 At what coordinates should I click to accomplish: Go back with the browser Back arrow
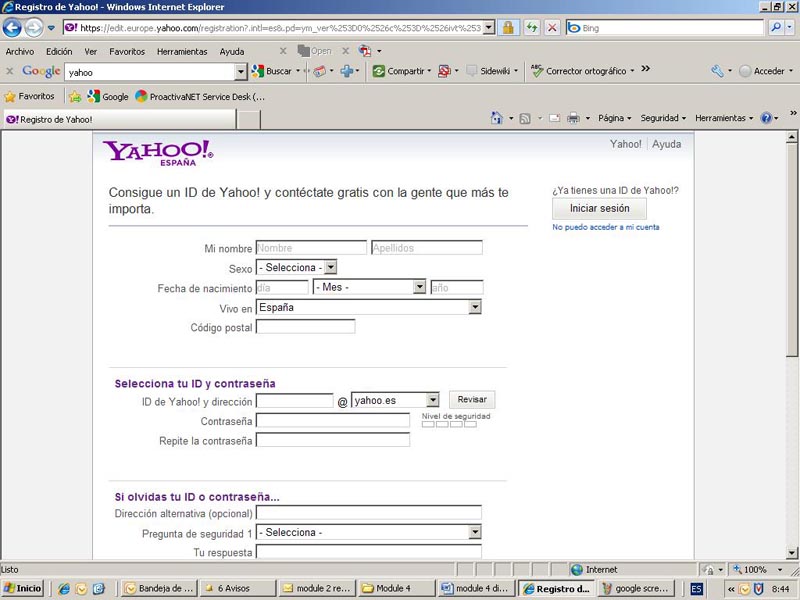click(12, 28)
